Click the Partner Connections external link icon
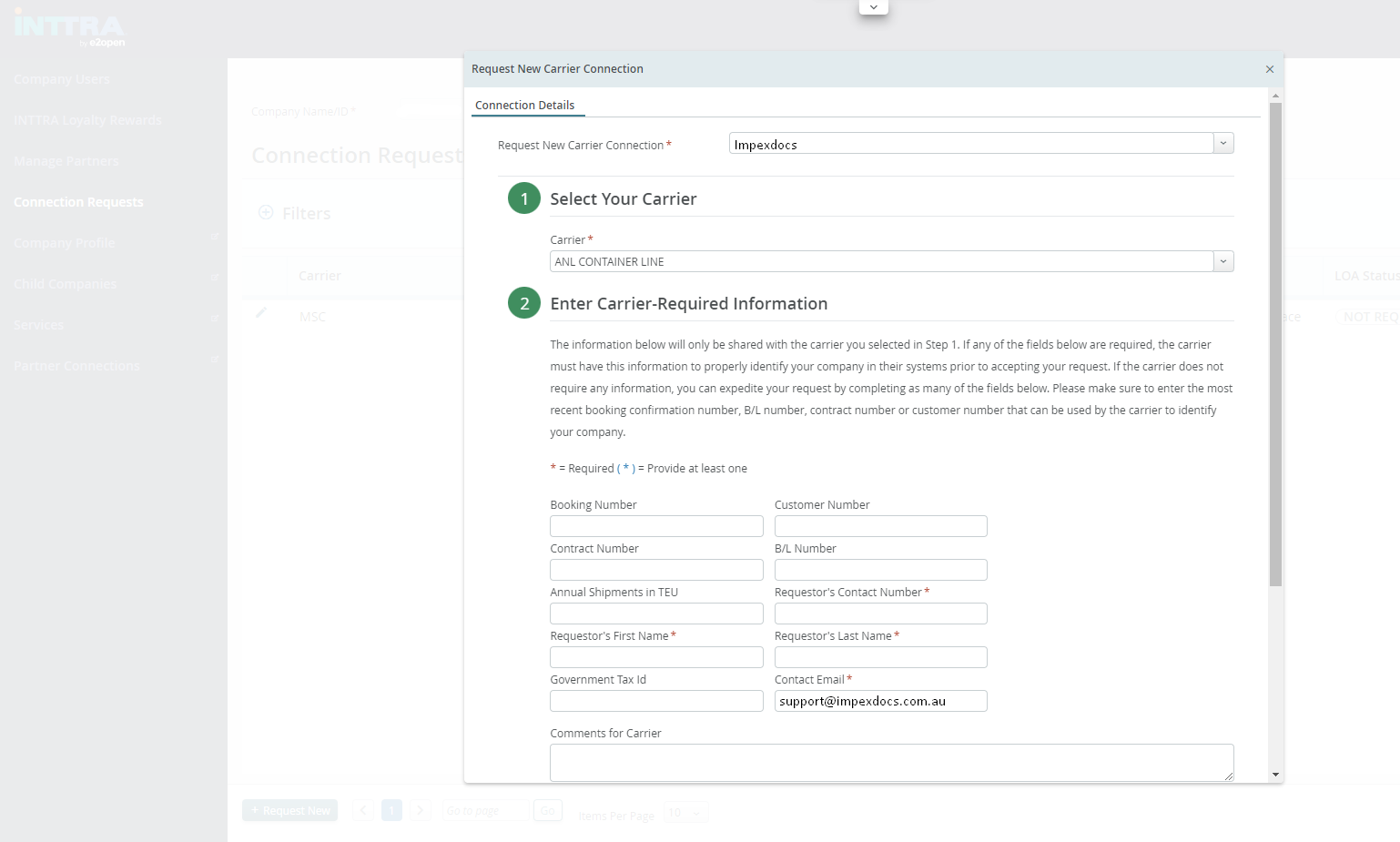The height and width of the screenshot is (842, 1400). tap(215, 360)
